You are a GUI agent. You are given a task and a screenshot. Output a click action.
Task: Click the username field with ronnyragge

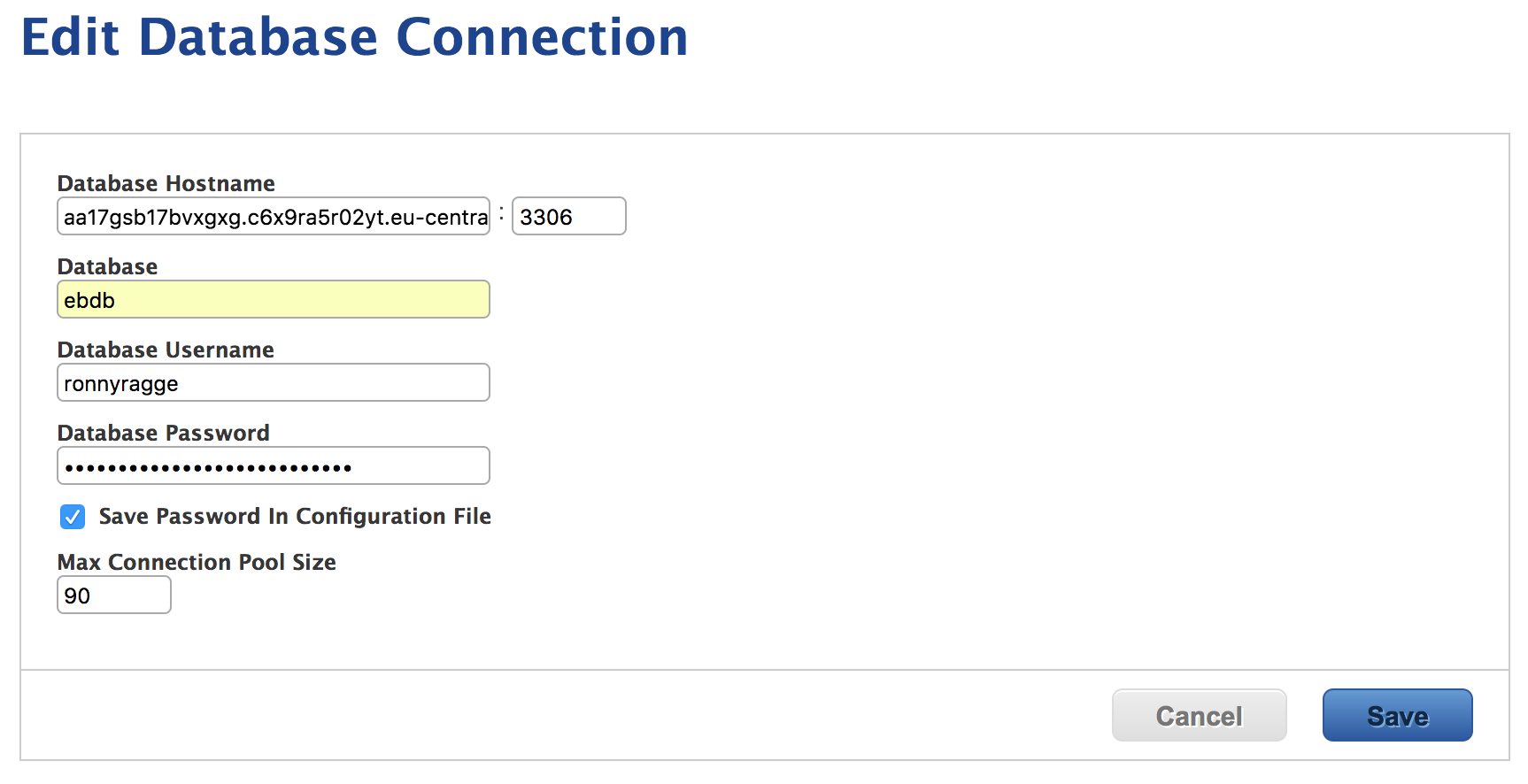pyautogui.click(x=274, y=382)
